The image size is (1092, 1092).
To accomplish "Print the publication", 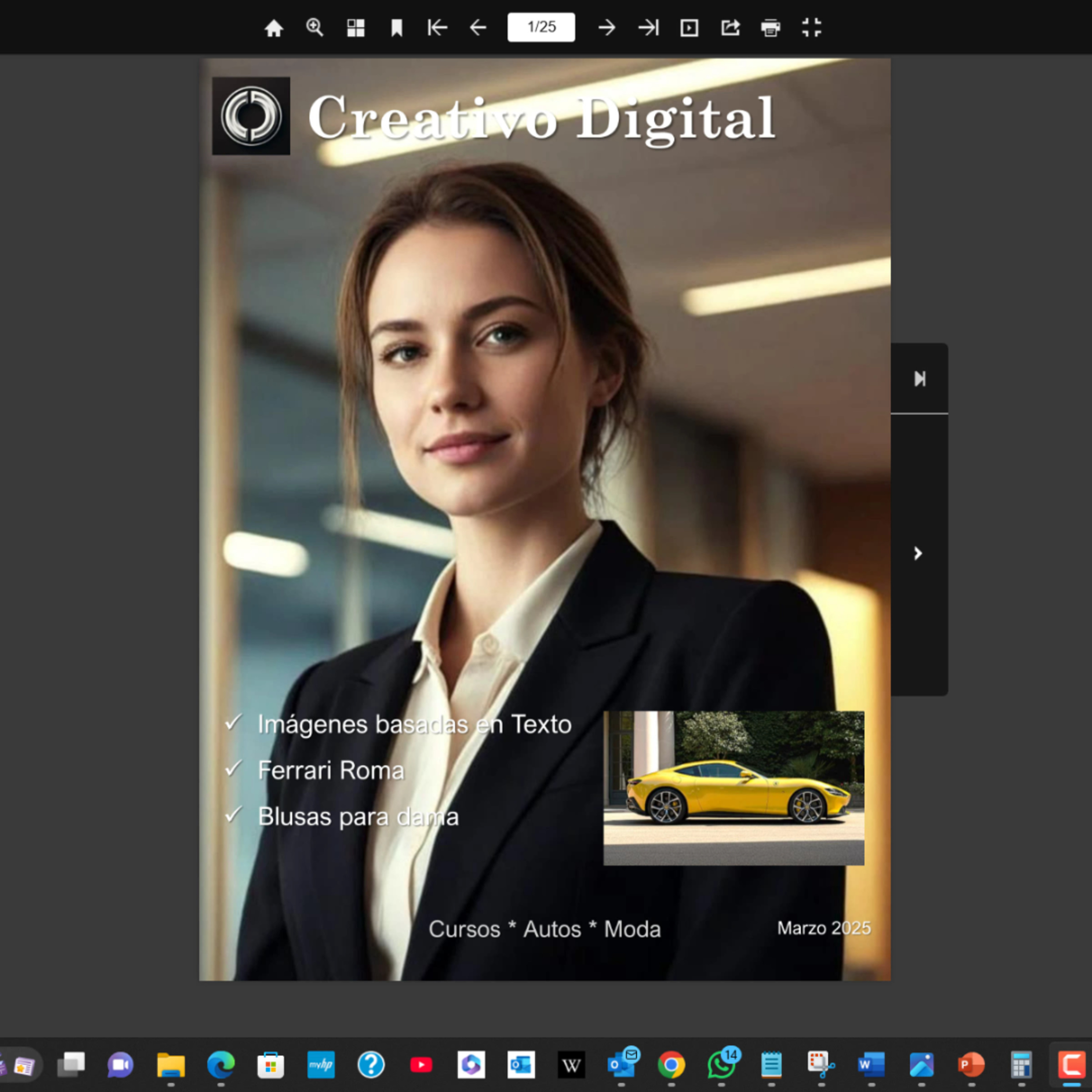I will [x=770, y=28].
